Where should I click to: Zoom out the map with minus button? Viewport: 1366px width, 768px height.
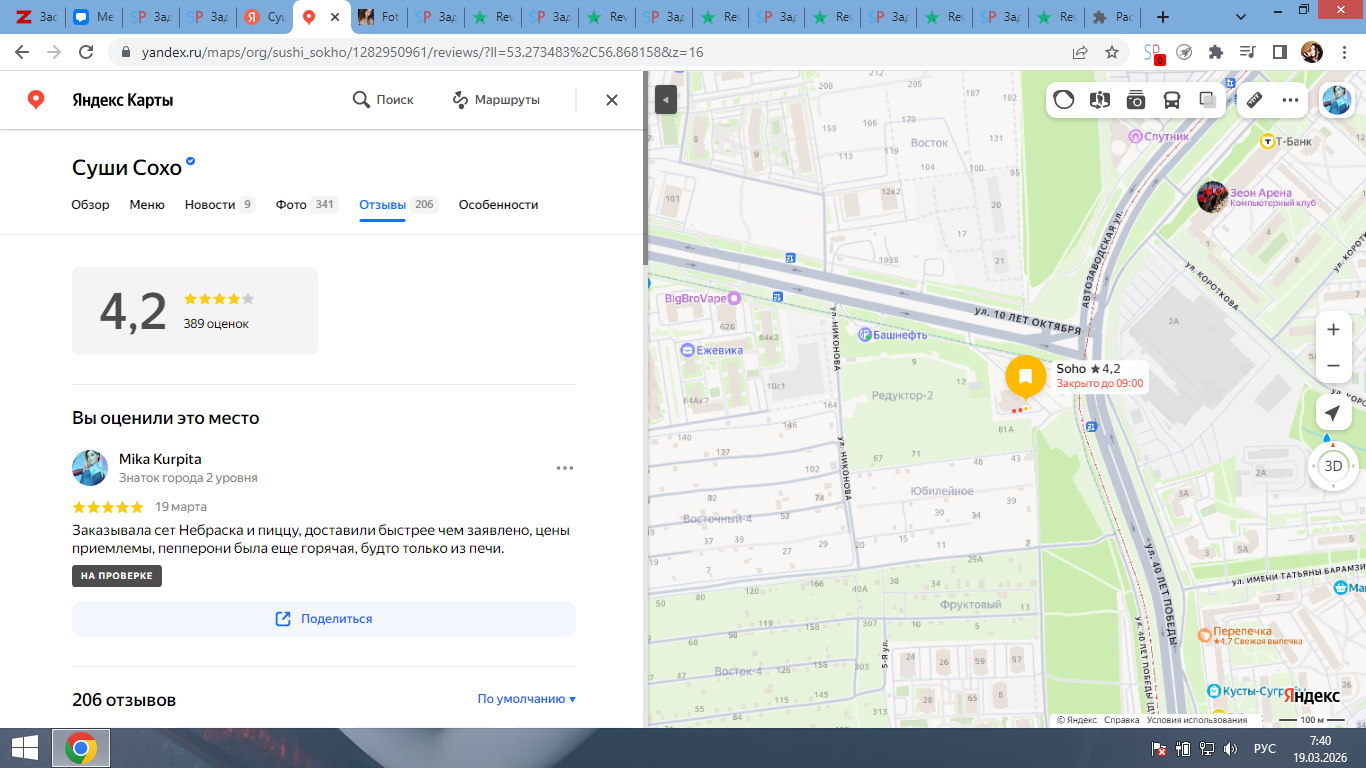tap(1333, 366)
